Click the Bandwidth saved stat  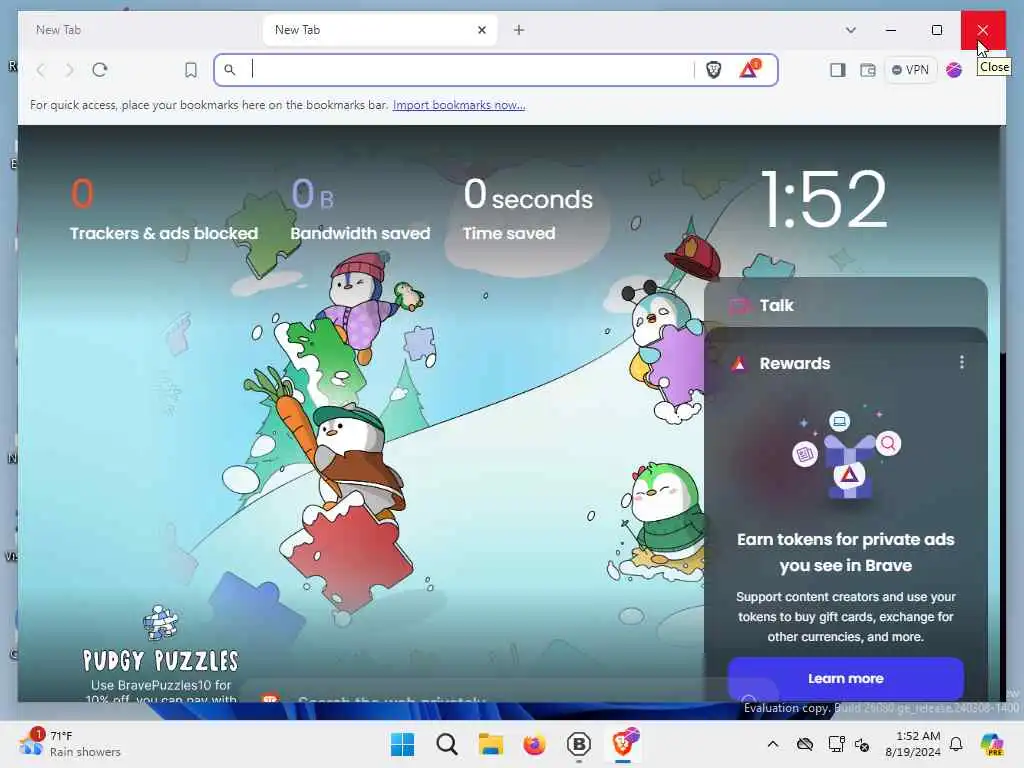[360, 210]
